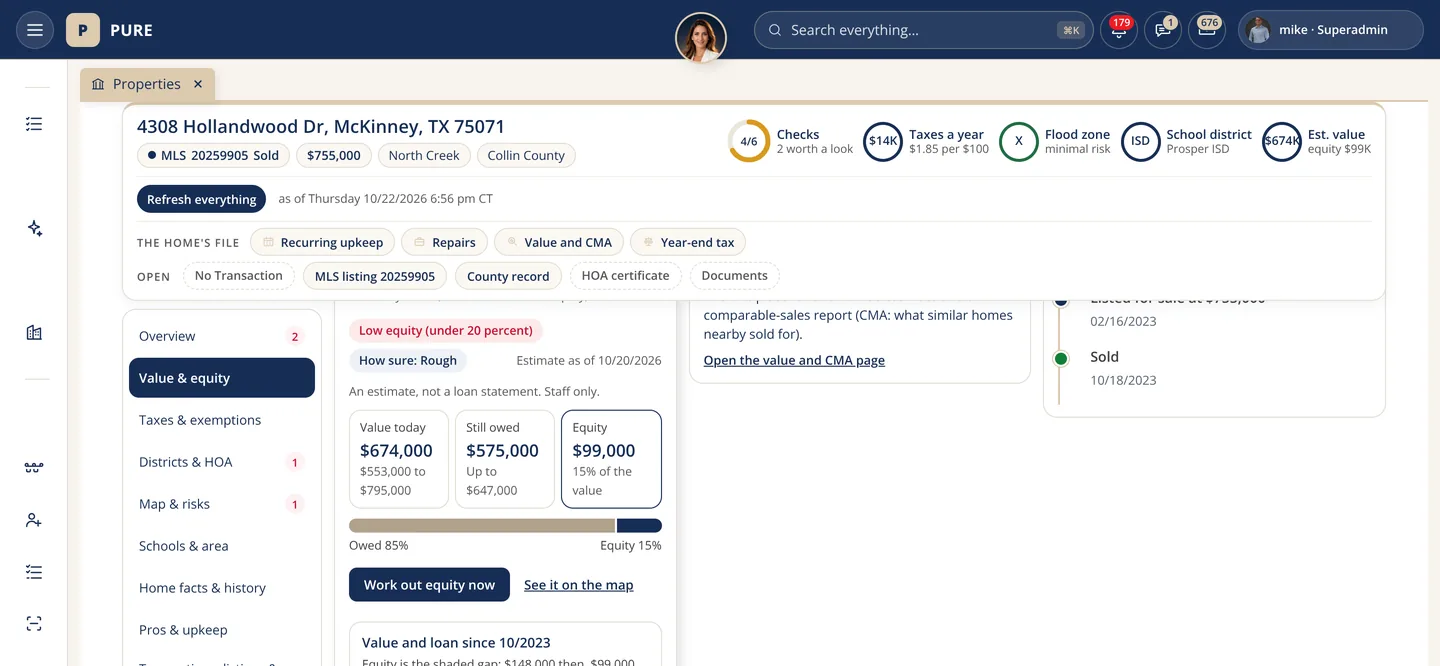This screenshot has width=1440, height=666.
Task: Follow Open the value and CMA page link
Action: coord(794,360)
